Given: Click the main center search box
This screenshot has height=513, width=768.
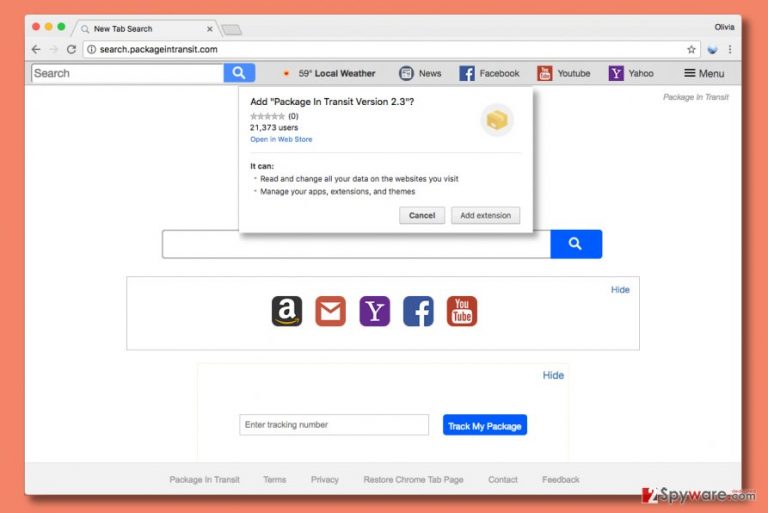Looking at the screenshot, I should (356, 244).
